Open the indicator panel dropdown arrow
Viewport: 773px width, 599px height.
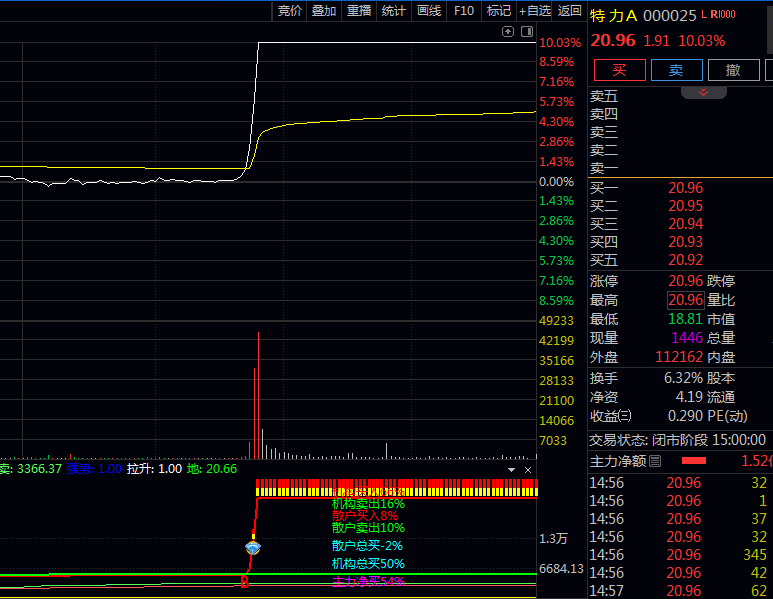pyautogui.click(x=512, y=469)
